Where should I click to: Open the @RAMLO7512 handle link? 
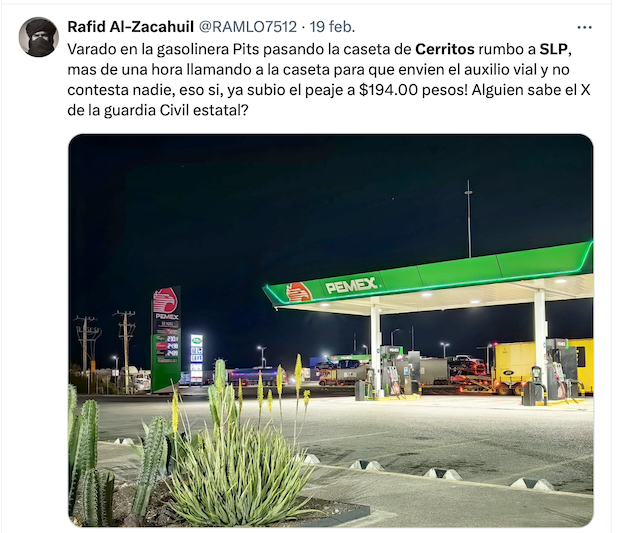[x=248, y=27]
